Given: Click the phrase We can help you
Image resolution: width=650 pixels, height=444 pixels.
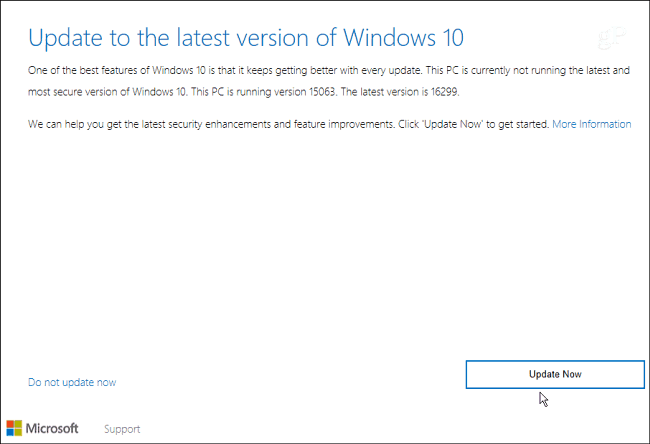Looking at the screenshot, I should (65, 124).
